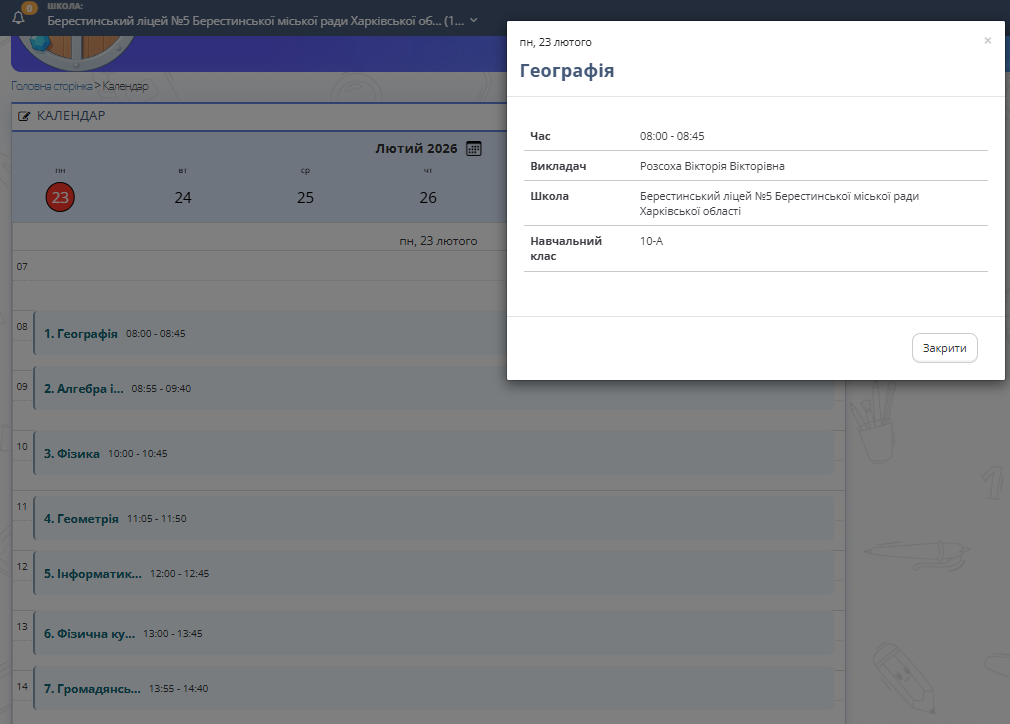Go to Головна сторінка breadcrumb link
Image resolution: width=1010 pixels, height=724 pixels.
tap(51, 86)
